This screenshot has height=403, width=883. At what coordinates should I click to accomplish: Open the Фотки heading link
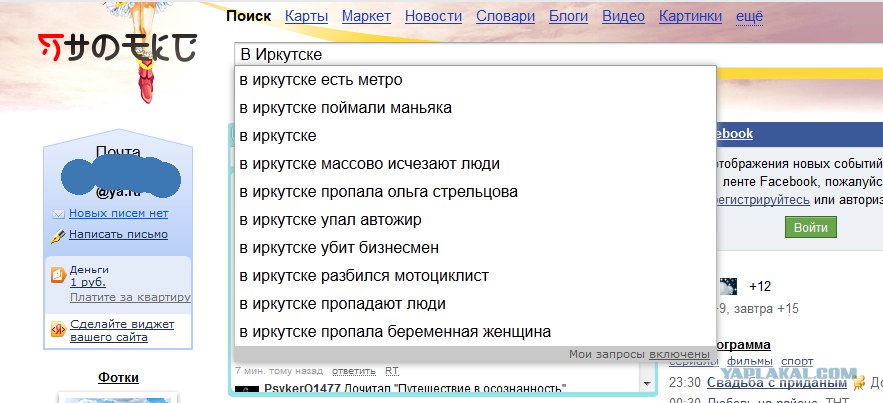pyautogui.click(x=118, y=377)
